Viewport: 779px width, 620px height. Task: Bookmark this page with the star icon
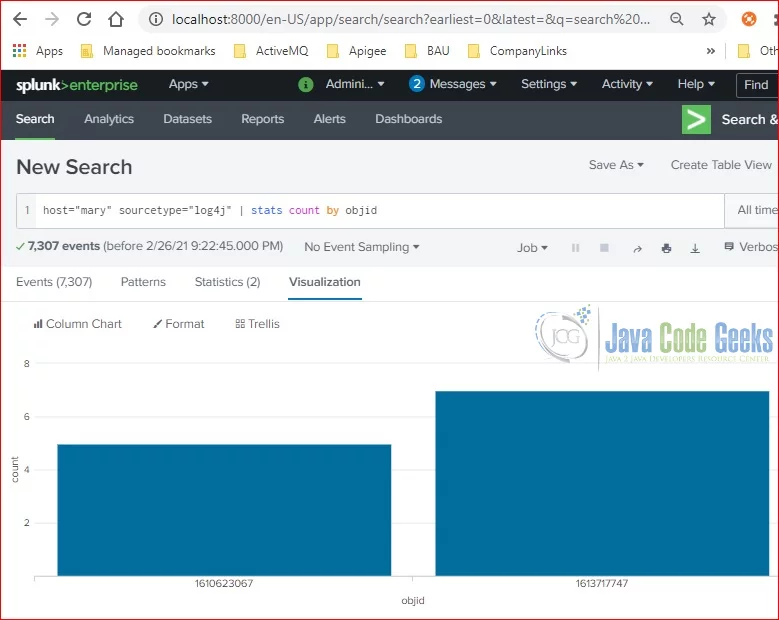click(709, 19)
